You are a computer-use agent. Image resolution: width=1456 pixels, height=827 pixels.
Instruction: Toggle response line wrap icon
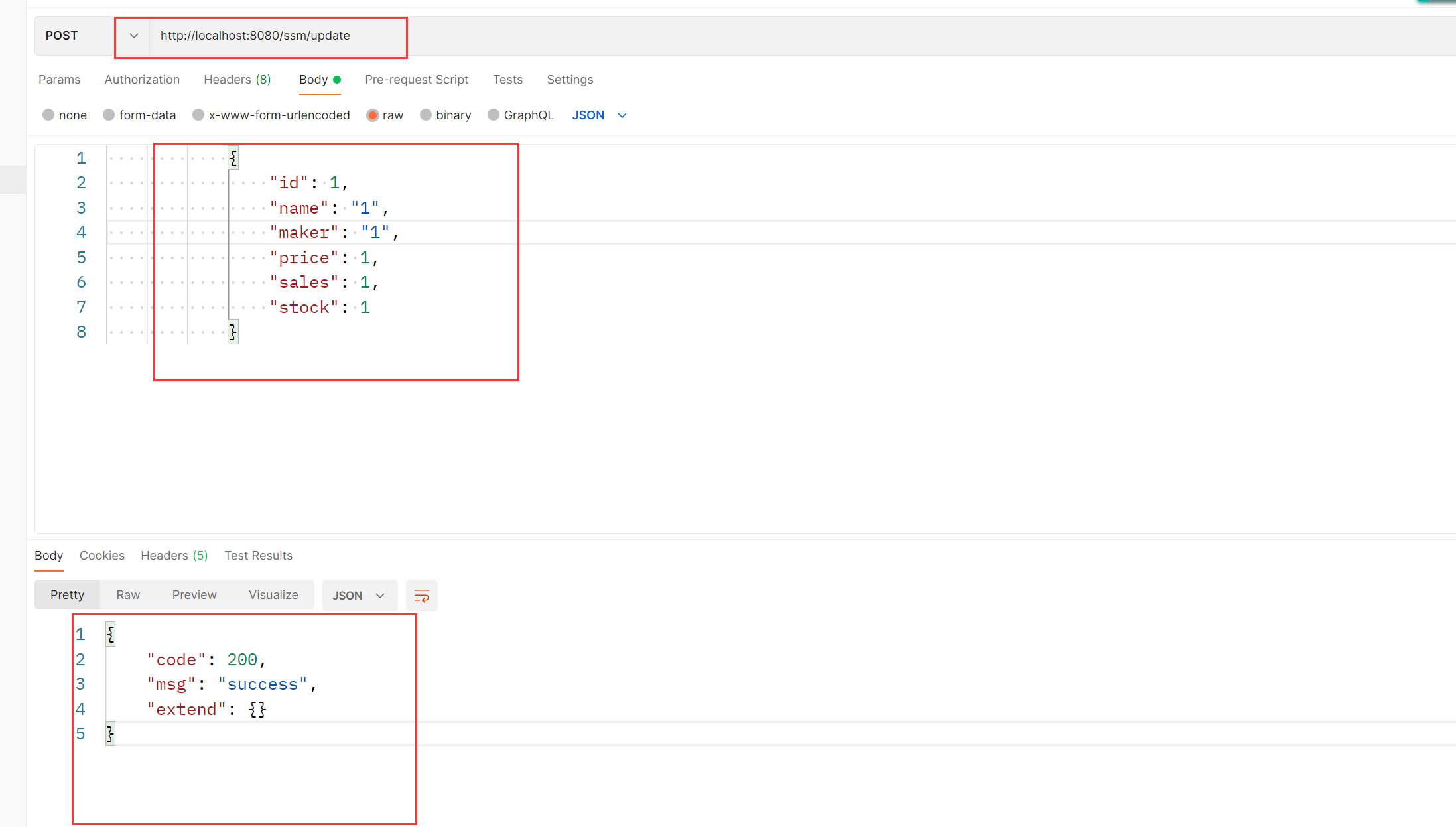click(x=422, y=596)
